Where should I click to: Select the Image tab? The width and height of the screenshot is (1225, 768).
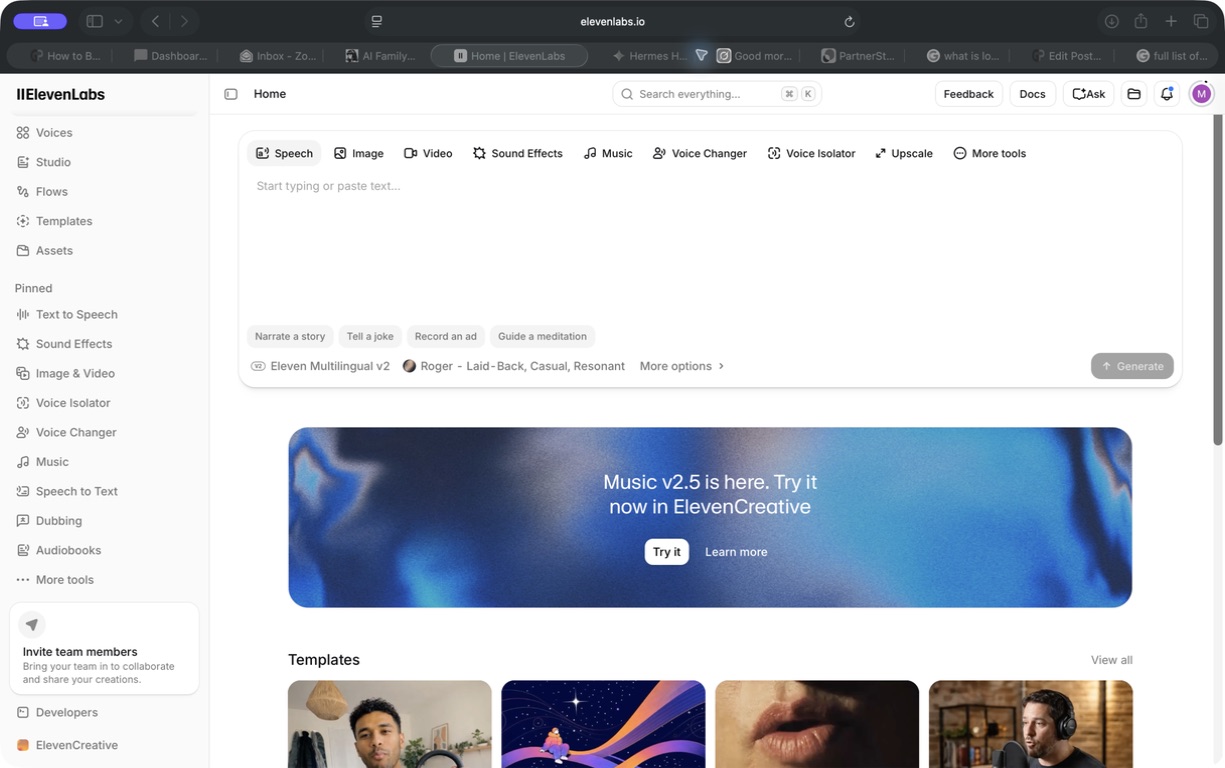point(358,153)
